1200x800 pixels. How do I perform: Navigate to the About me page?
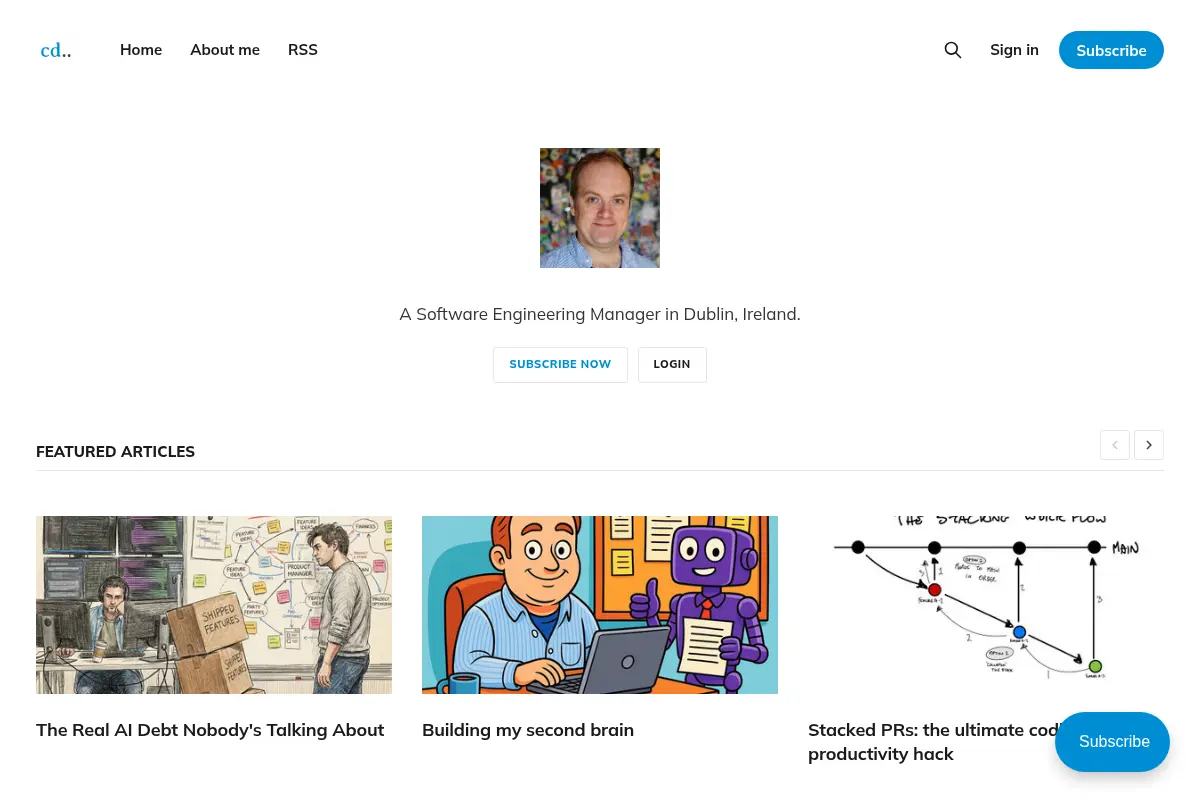click(225, 50)
